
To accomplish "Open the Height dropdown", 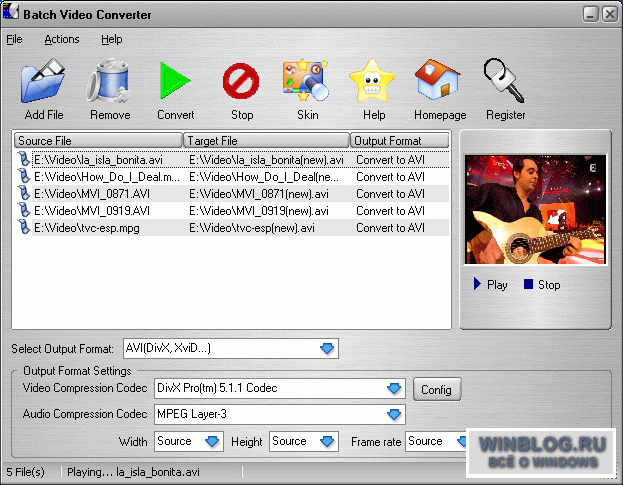I will 327,441.
